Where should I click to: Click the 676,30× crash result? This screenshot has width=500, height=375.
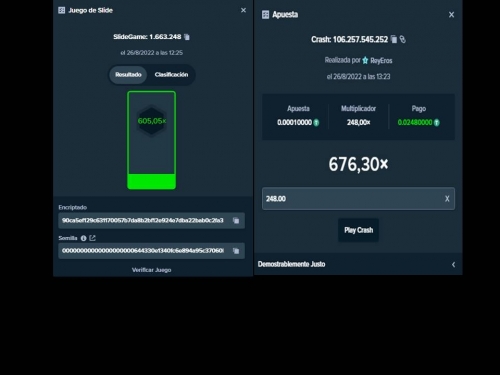pos(358,164)
